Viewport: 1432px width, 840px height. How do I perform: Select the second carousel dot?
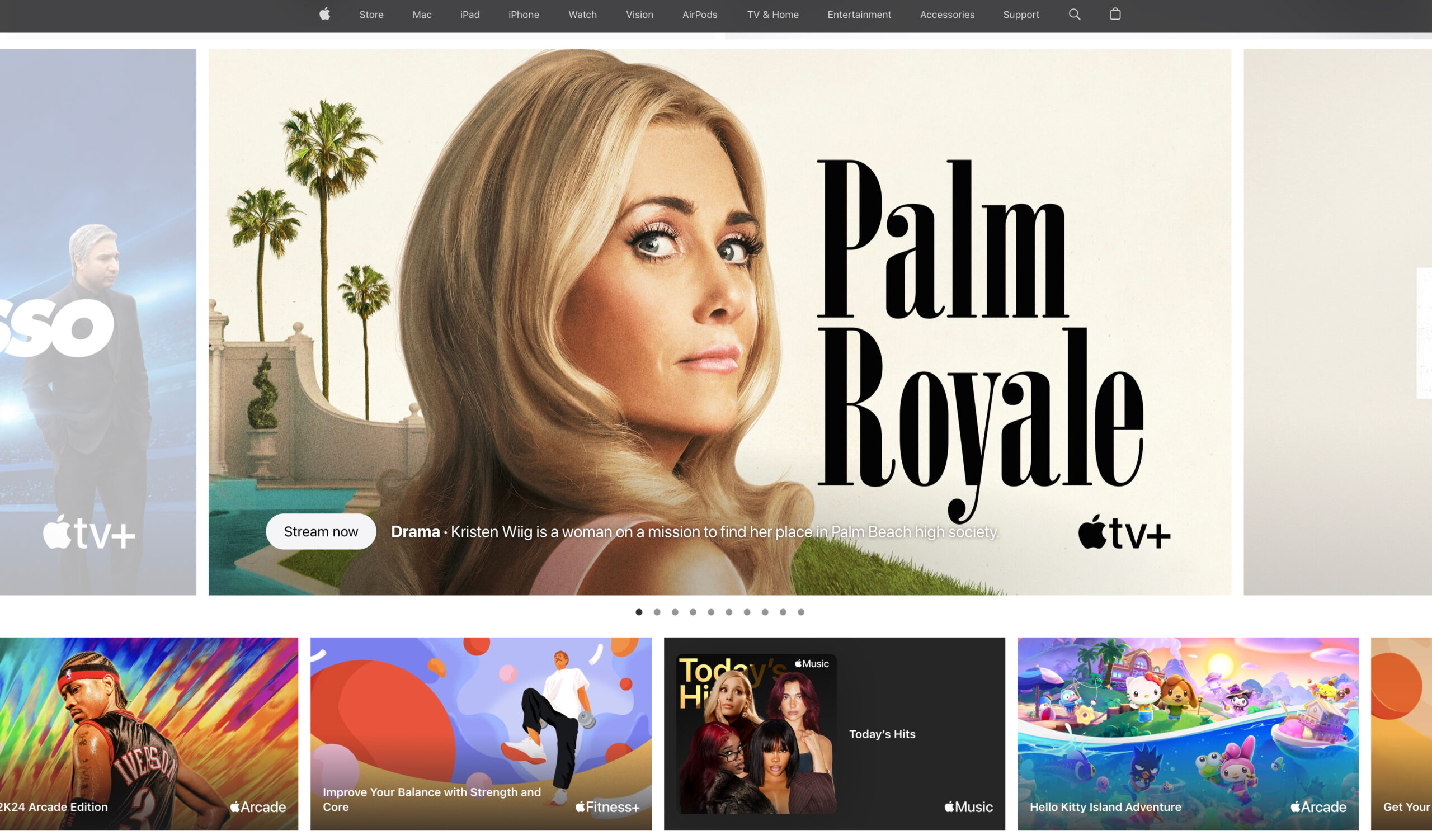657,612
